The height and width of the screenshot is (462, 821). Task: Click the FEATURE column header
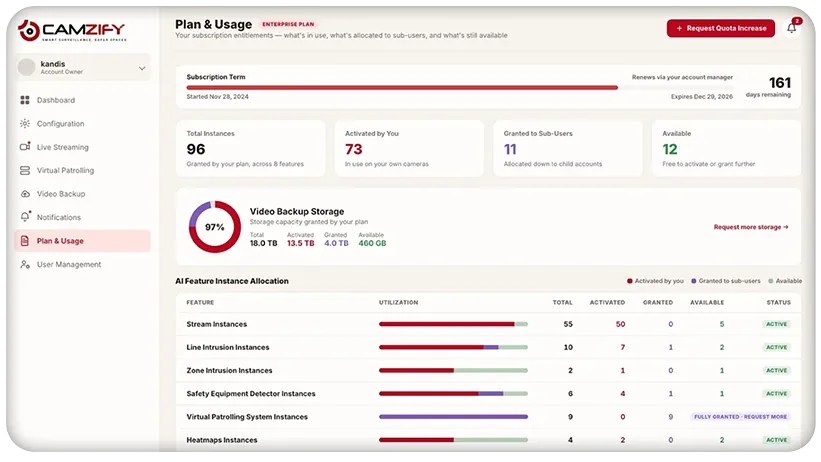point(200,302)
